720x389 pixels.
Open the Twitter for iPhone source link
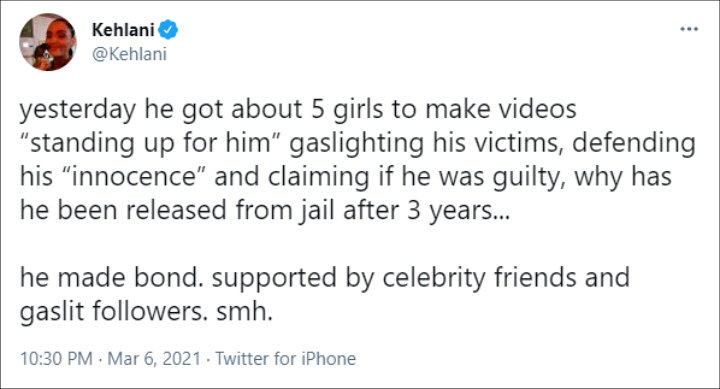[x=286, y=359]
